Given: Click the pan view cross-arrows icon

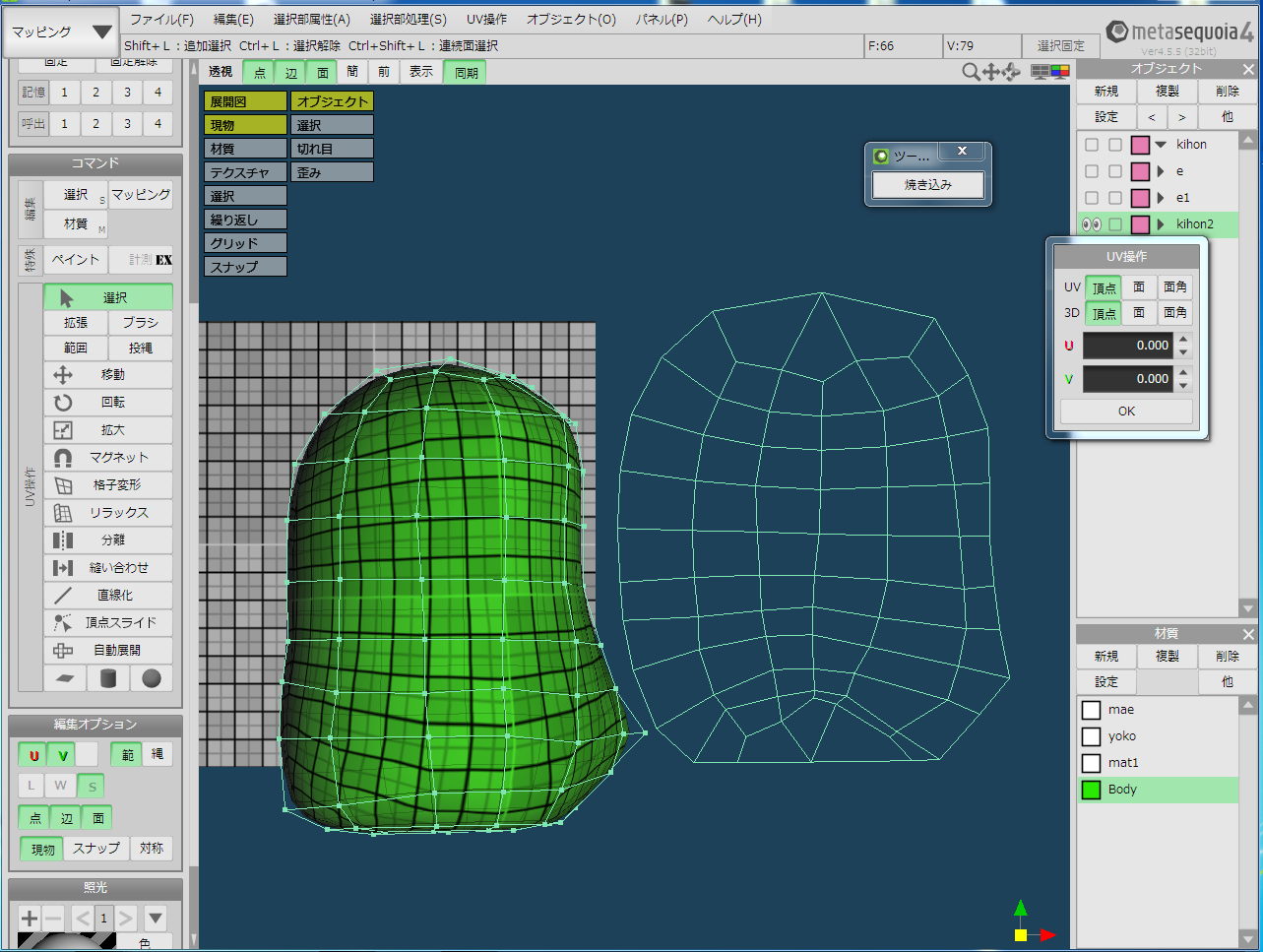Looking at the screenshot, I should 991,72.
